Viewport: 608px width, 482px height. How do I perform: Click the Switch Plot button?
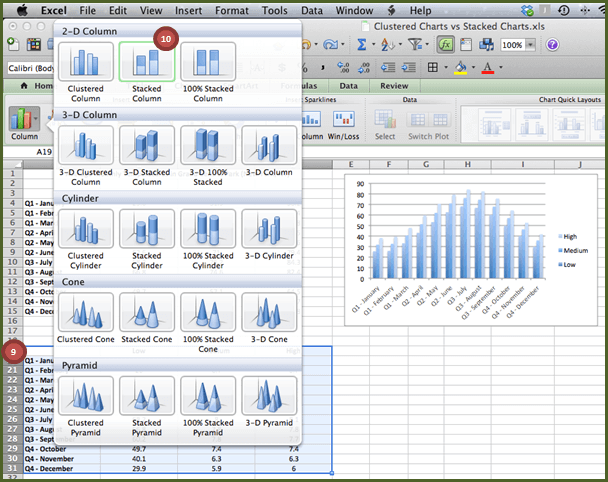pyautogui.click(x=428, y=120)
